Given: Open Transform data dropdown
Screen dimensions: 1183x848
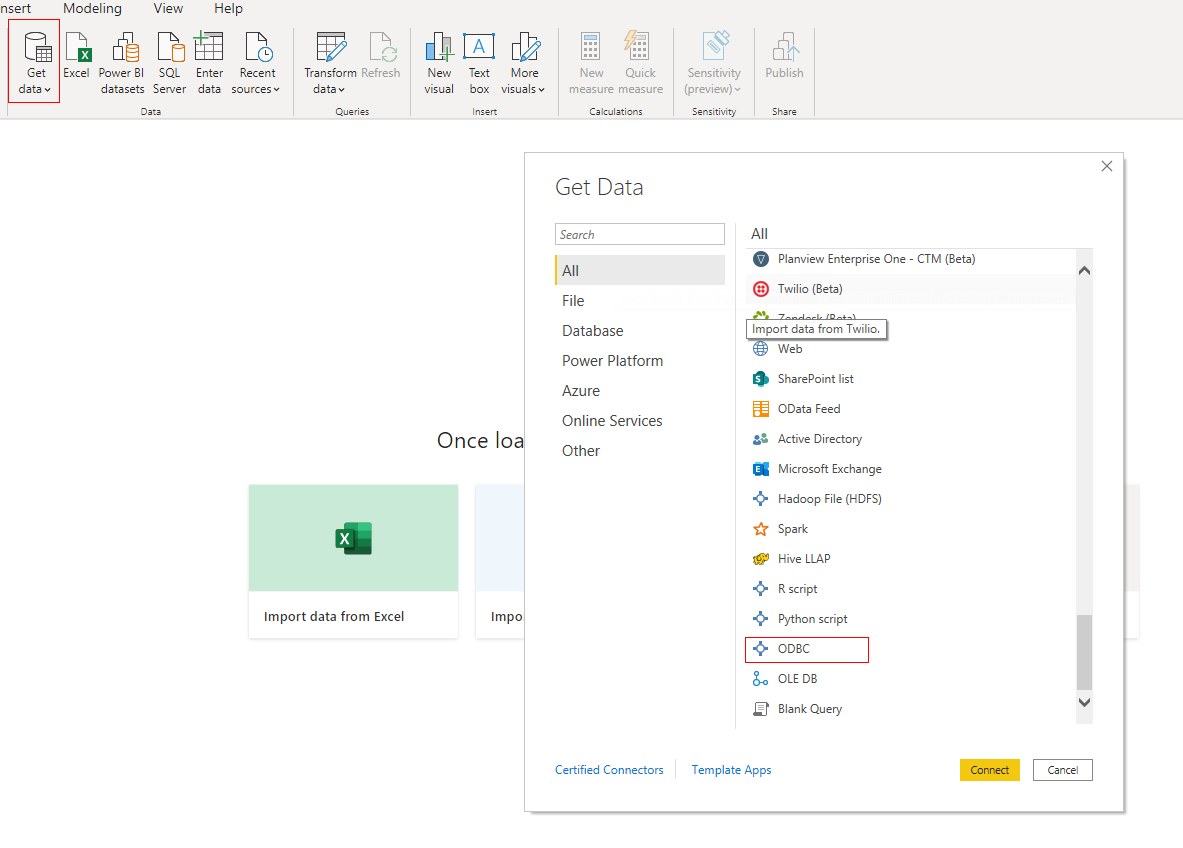Looking at the screenshot, I should tap(330, 63).
